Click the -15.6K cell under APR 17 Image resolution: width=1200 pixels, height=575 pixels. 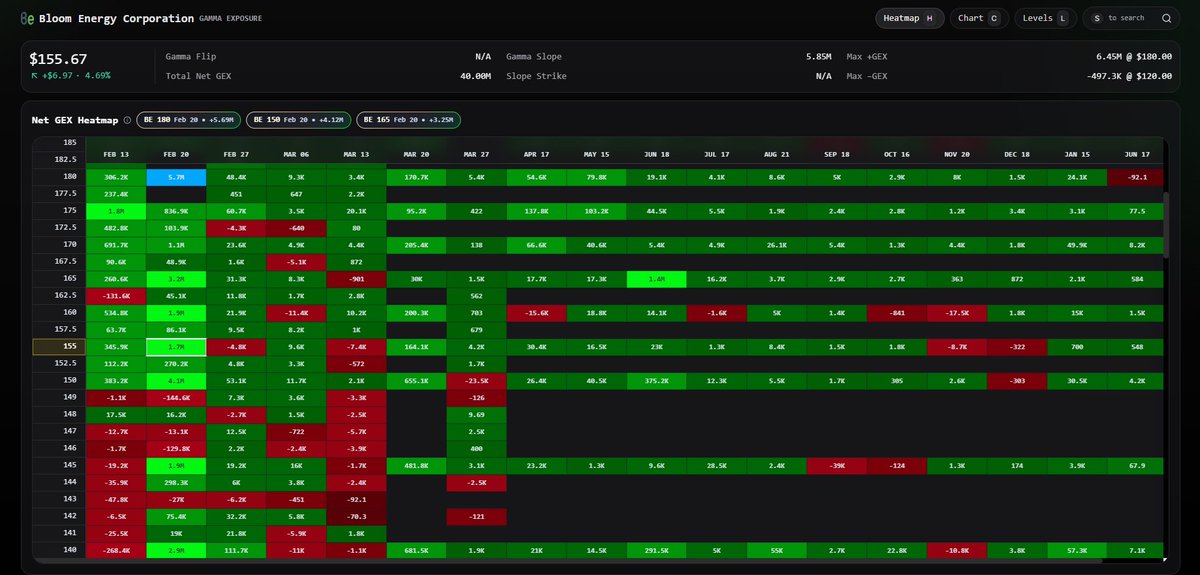click(536, 312)
